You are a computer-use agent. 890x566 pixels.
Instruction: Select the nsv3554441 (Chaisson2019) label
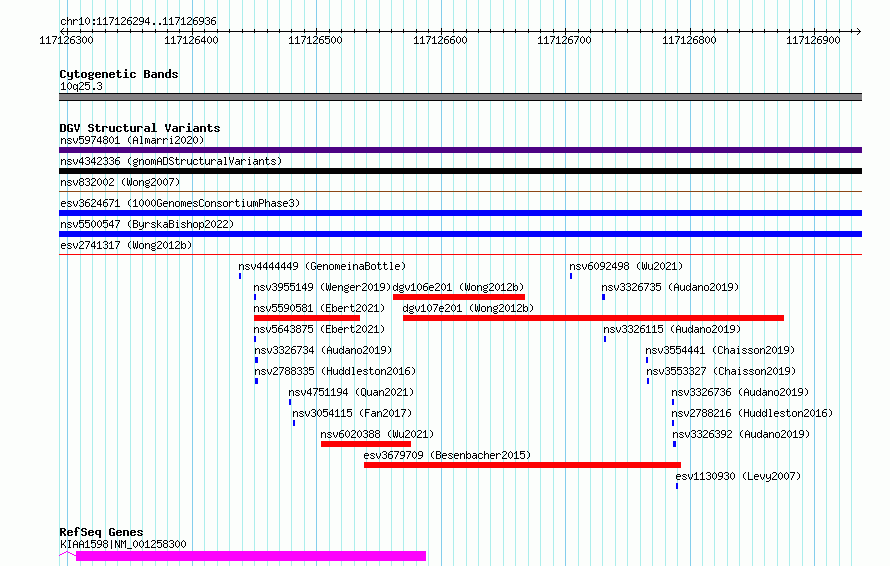click(x=720, y=350)
